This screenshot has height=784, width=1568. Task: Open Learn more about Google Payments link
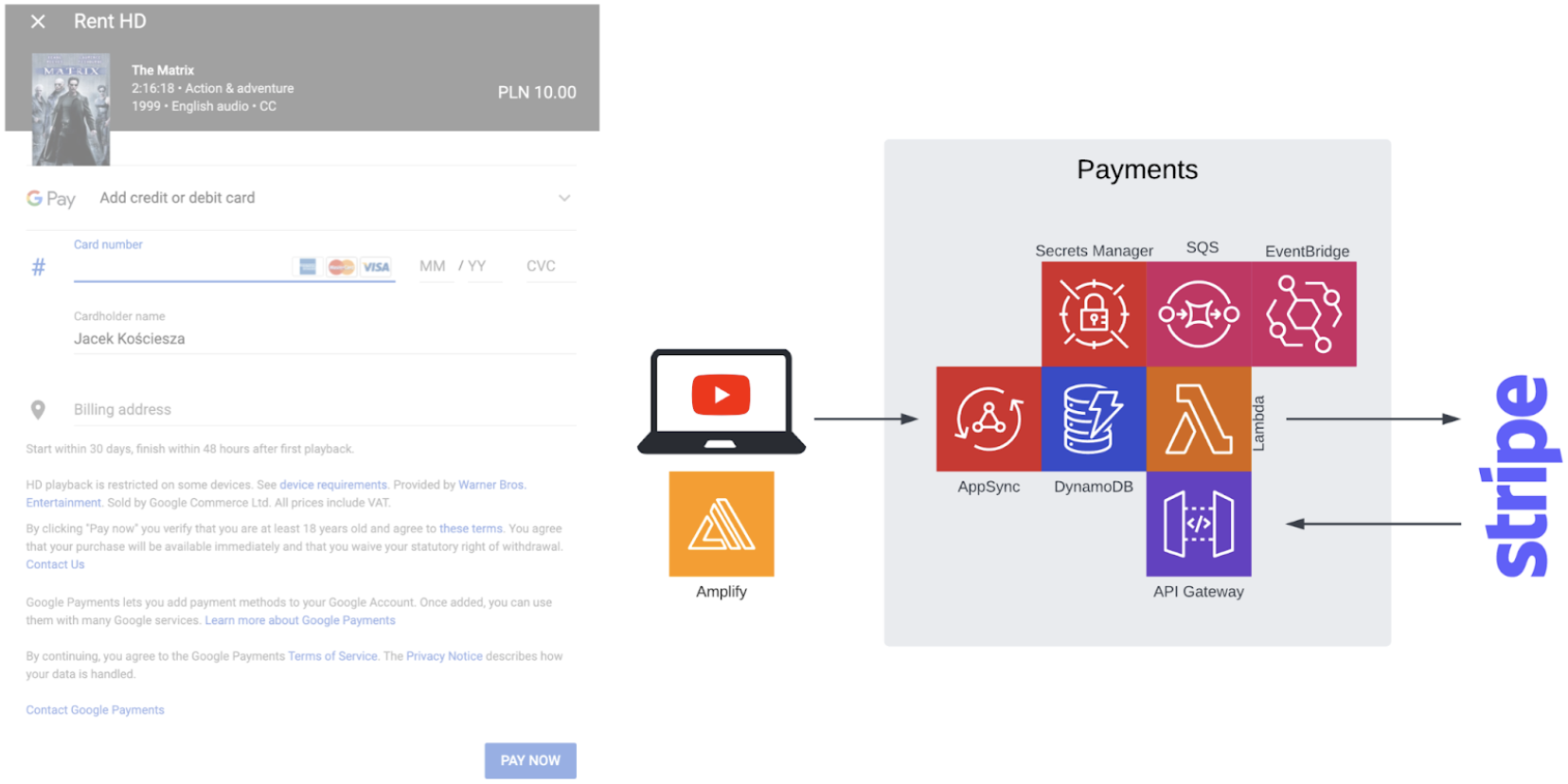[x=300, y=620]
